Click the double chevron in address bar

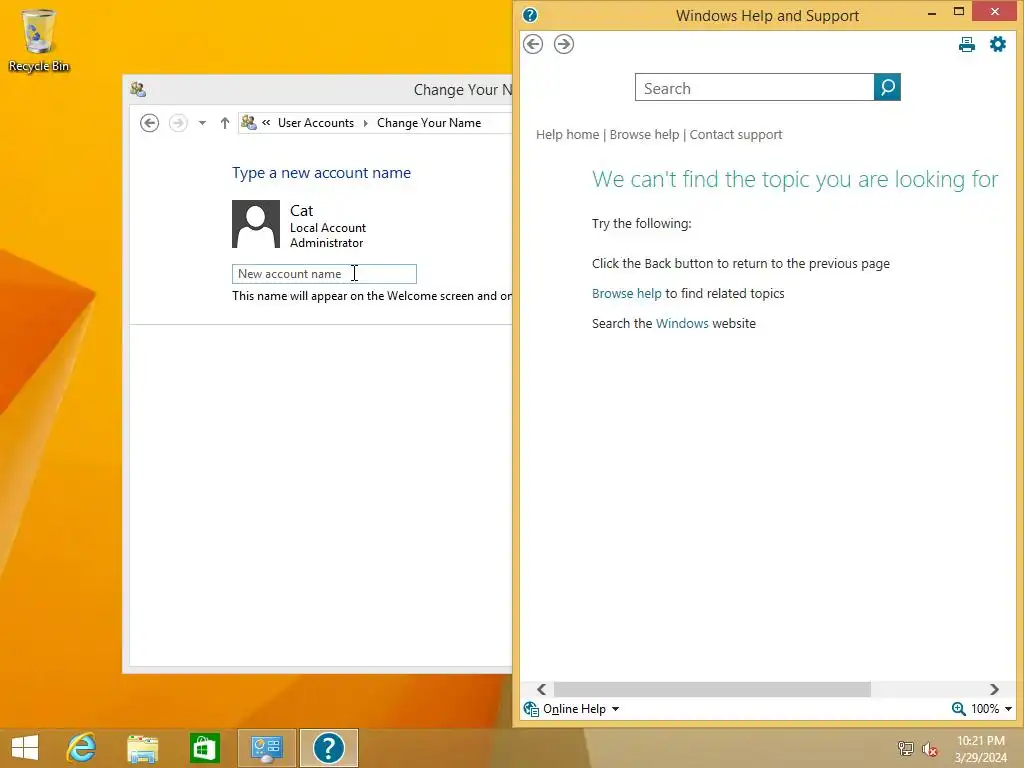(266, 122)
